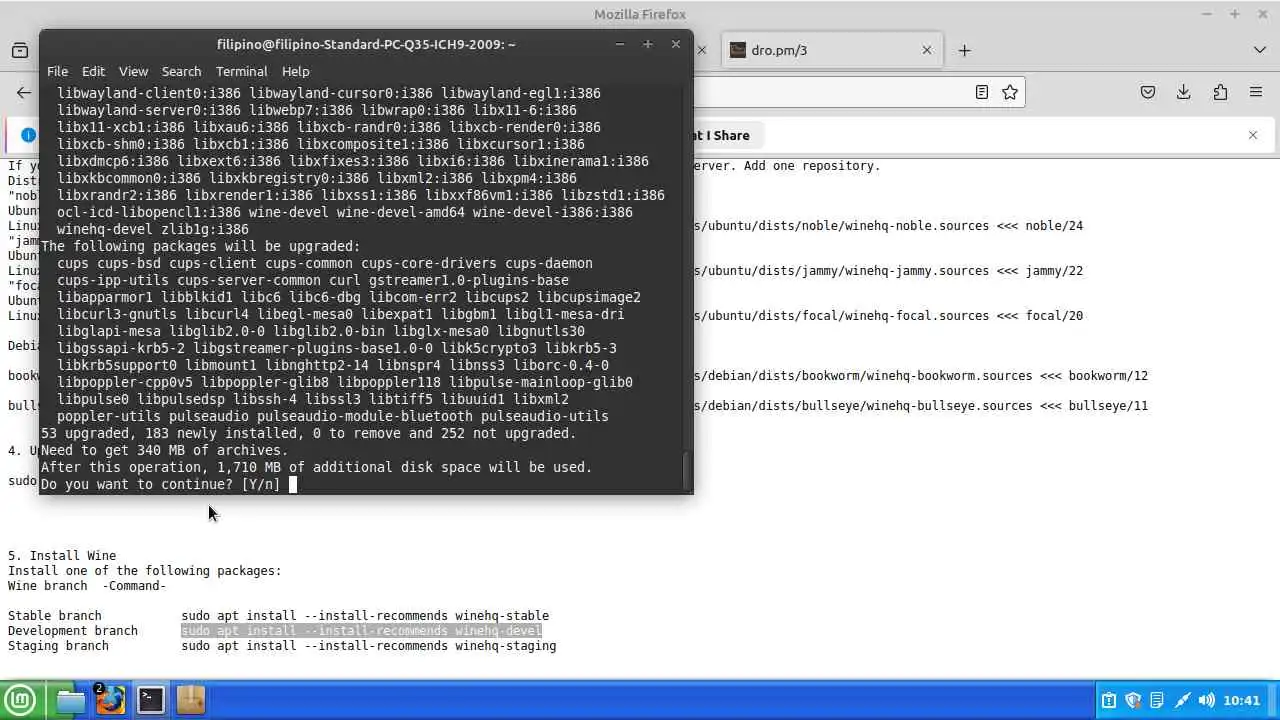
Task: Toggle reader view in Firefox address bar
Action: click(x=982, y=92)
